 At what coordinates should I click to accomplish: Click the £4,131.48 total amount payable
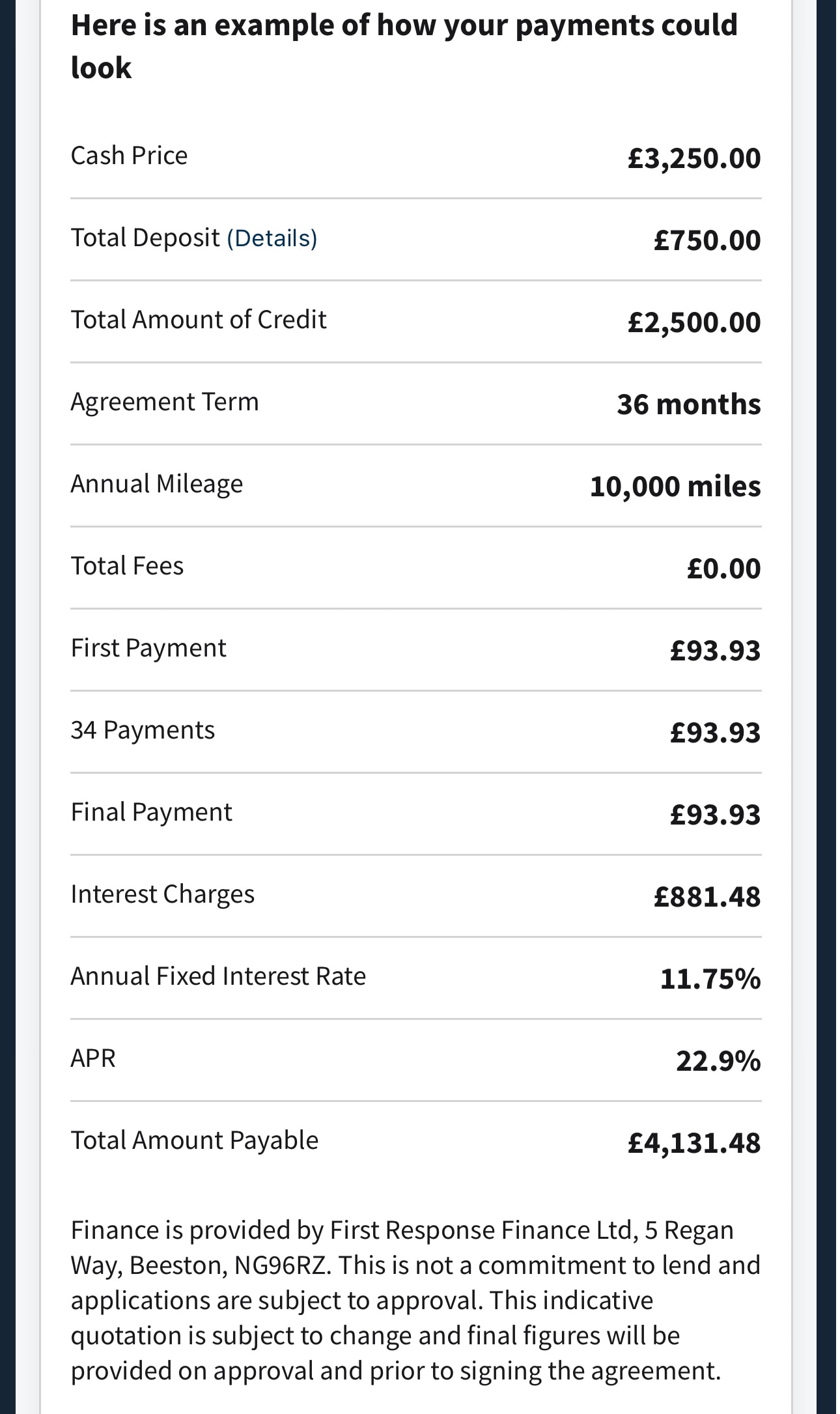[693, 1143]
